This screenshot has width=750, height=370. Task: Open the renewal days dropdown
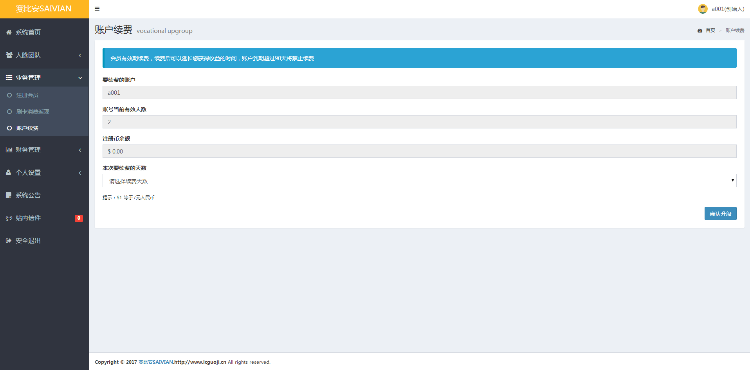click(419, 181)
